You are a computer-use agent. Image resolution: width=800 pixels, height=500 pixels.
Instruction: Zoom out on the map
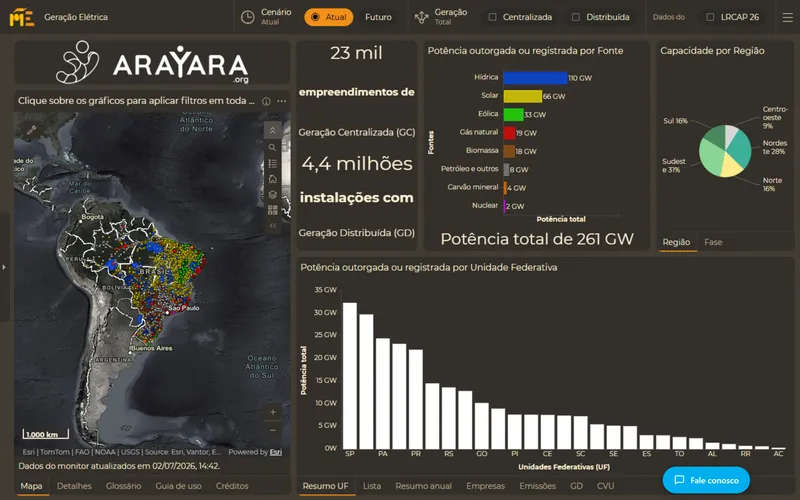(x=273, y=430)
